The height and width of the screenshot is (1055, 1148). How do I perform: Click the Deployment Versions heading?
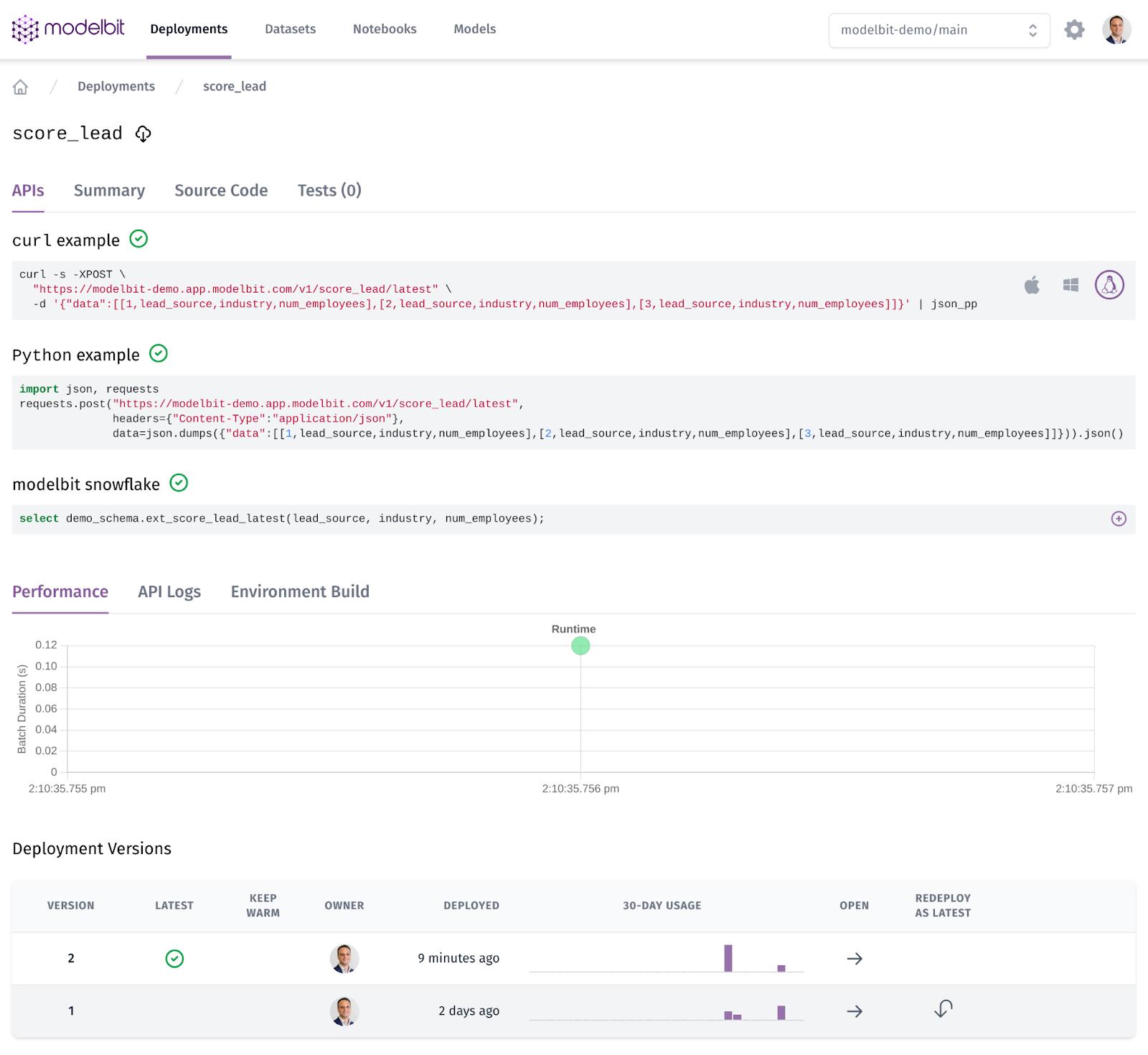coord(92,849)
